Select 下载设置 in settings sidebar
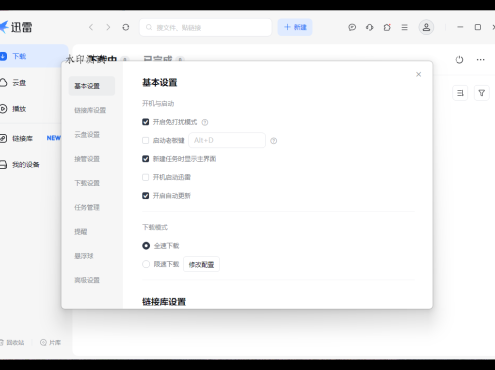 (x=87, y=183)
